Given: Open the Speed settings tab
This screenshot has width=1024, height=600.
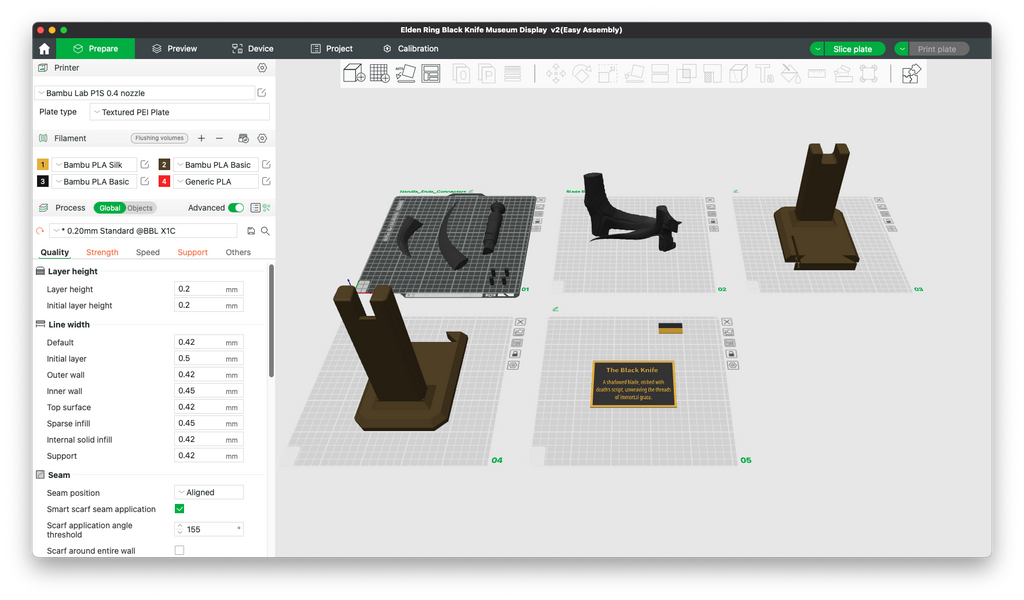Looking at the screenshot, I should click(x=148, y=252).
